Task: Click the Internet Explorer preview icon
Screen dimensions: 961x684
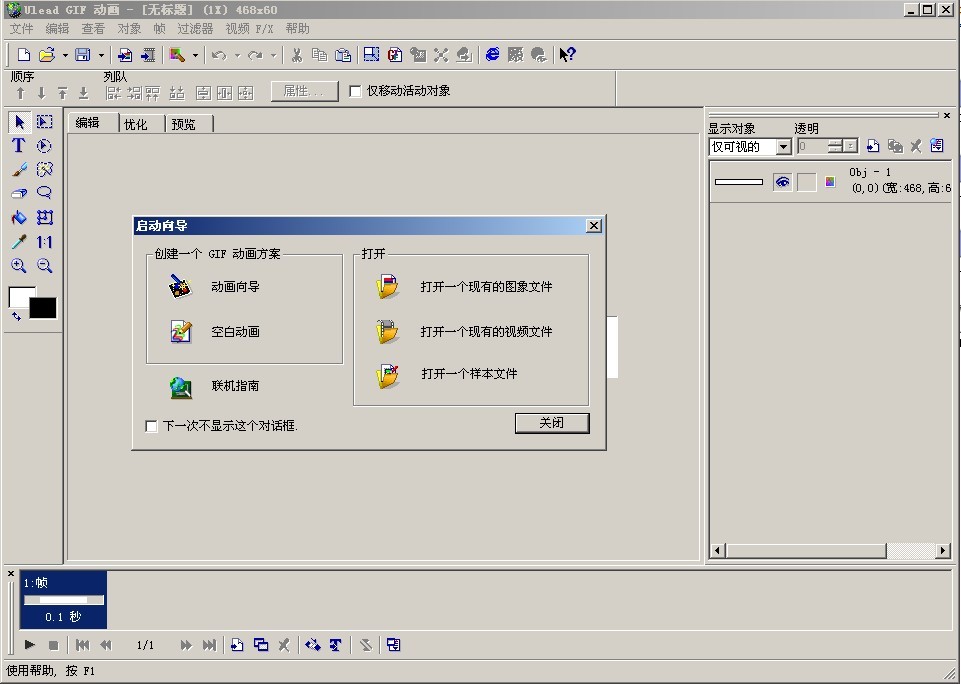Action: click(x=492, y=55)
